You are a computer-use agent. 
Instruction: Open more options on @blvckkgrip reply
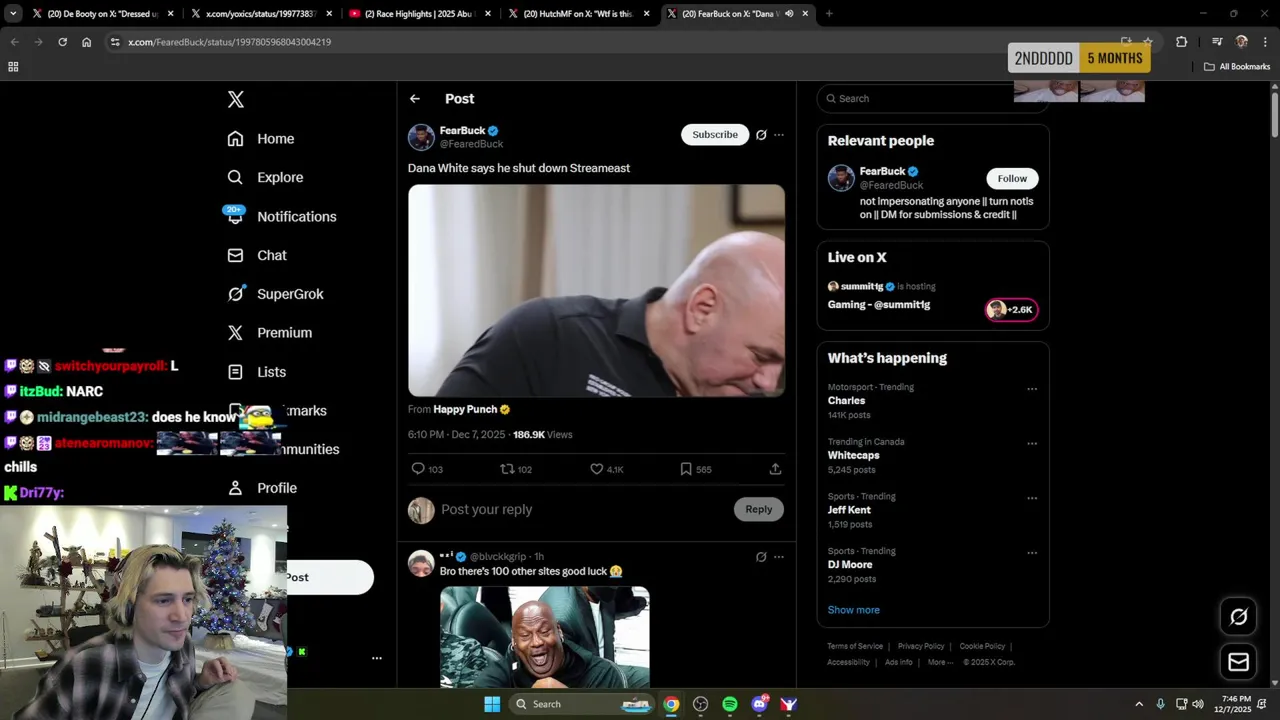tap(779, 557)
